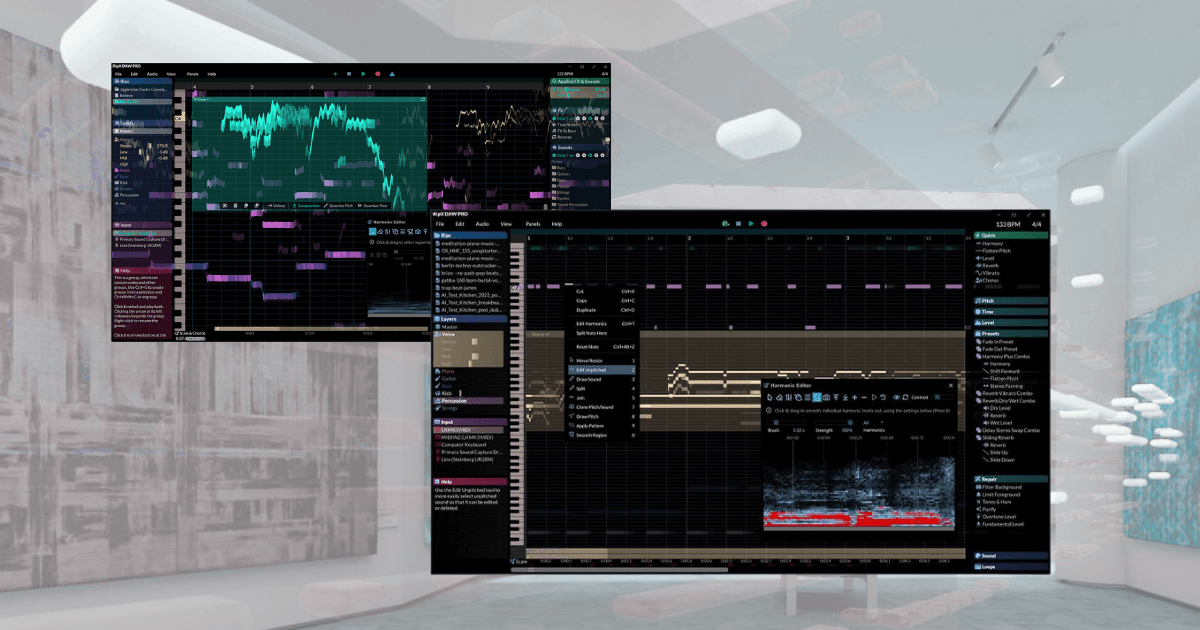This screenshot has width=1200, height=630.
Task: Click green plus add button in front window
Action: (726, 224)
